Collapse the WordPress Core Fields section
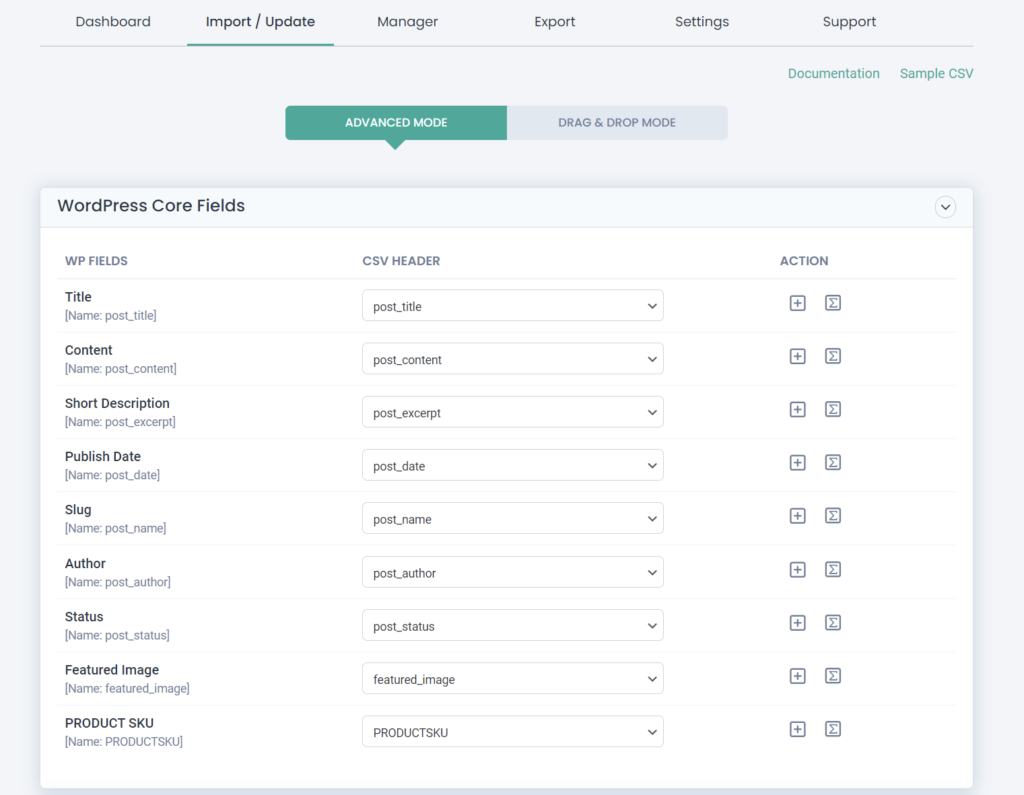This screenshot has width=1024, height=795. click(x=945, y=207)
